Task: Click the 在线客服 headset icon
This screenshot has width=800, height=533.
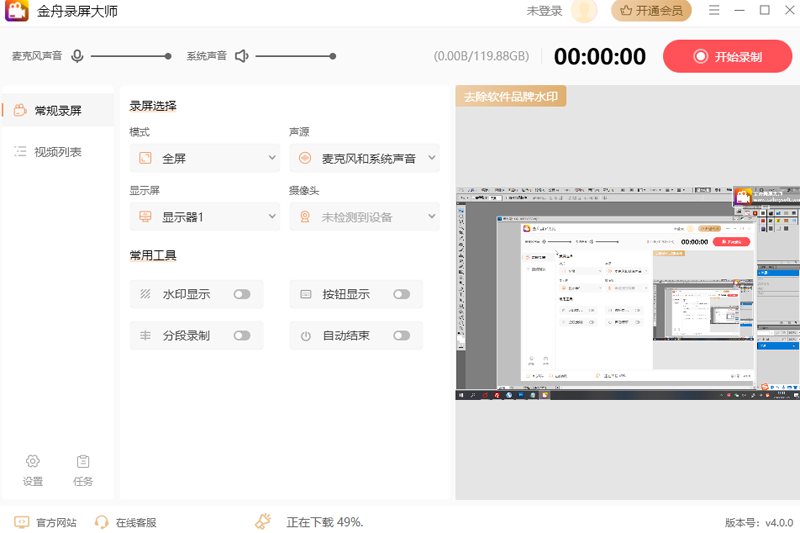Action: pyautogui.click(x=101, y=522)
